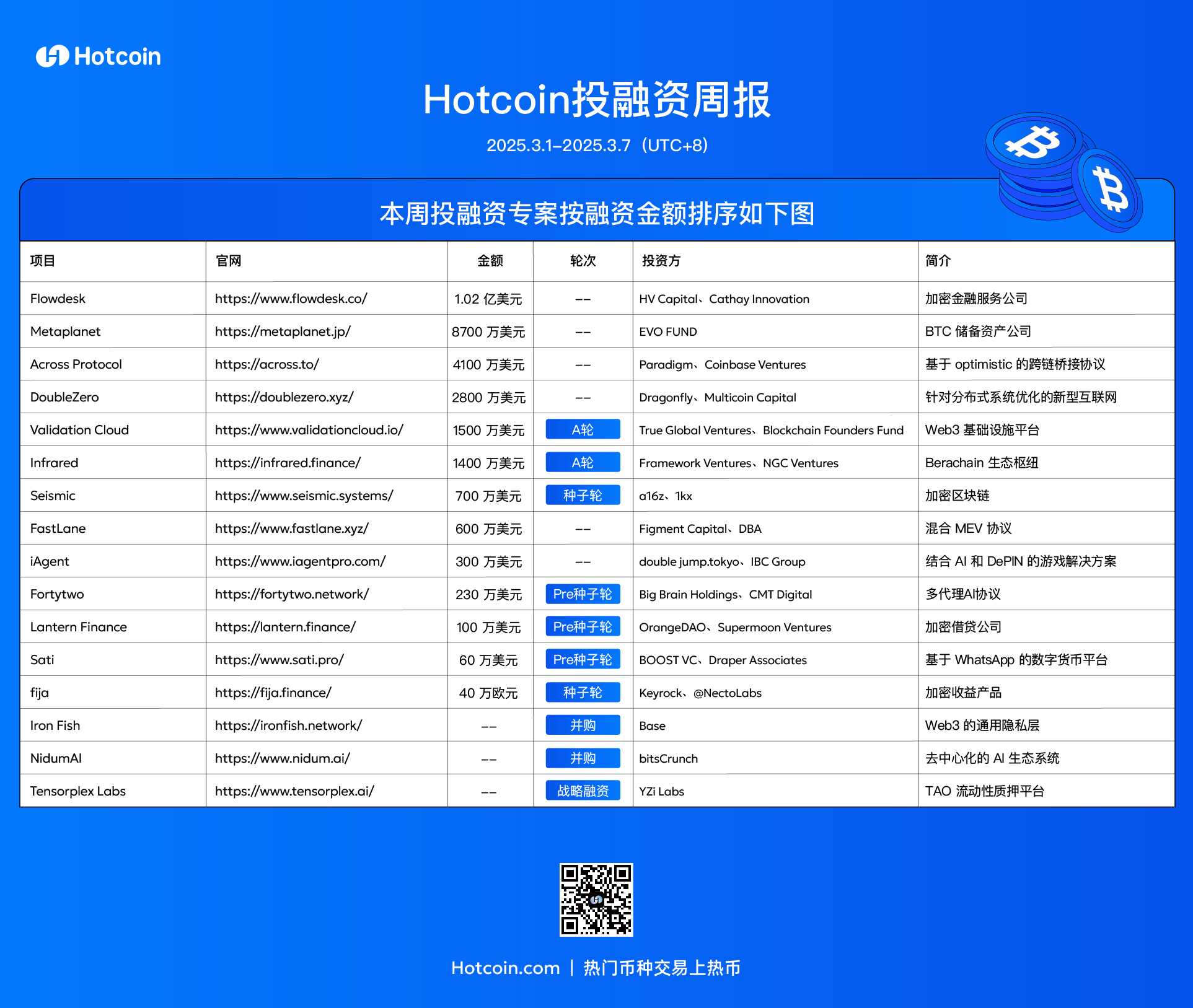
Task: Open the https://lantern.finance/ link
Action: pyautogui.click(x=285, y=627)
